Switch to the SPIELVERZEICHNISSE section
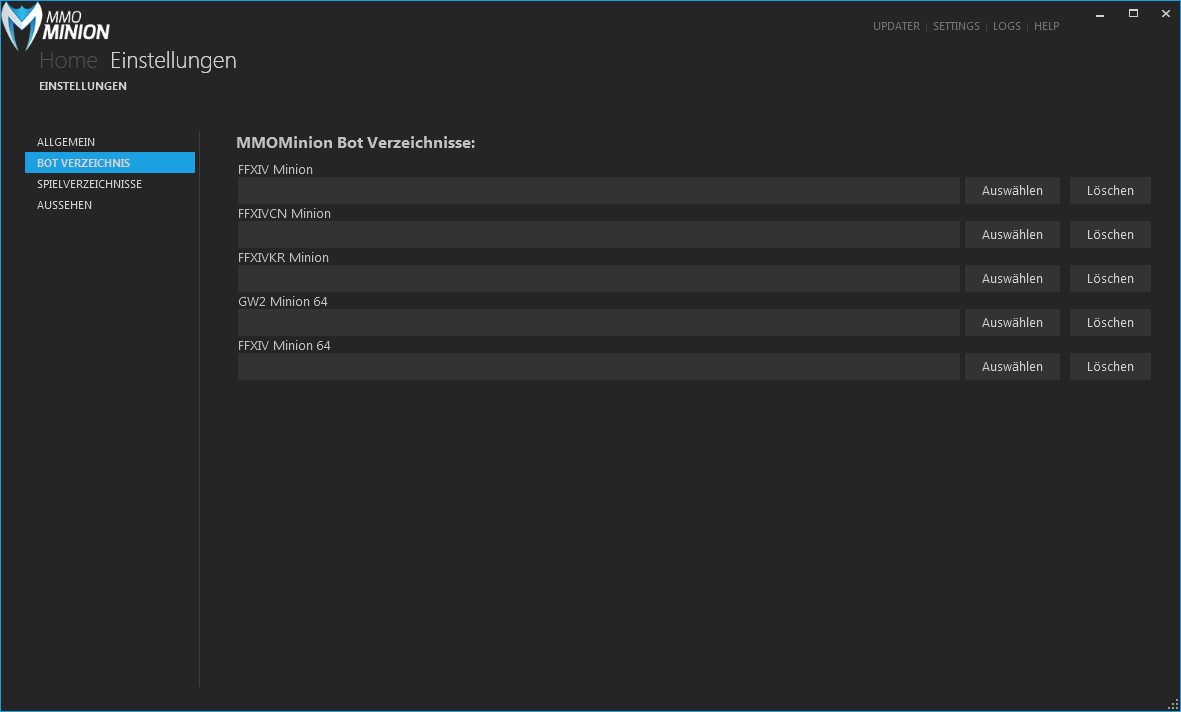1181x712 pixels. (89, 184)
